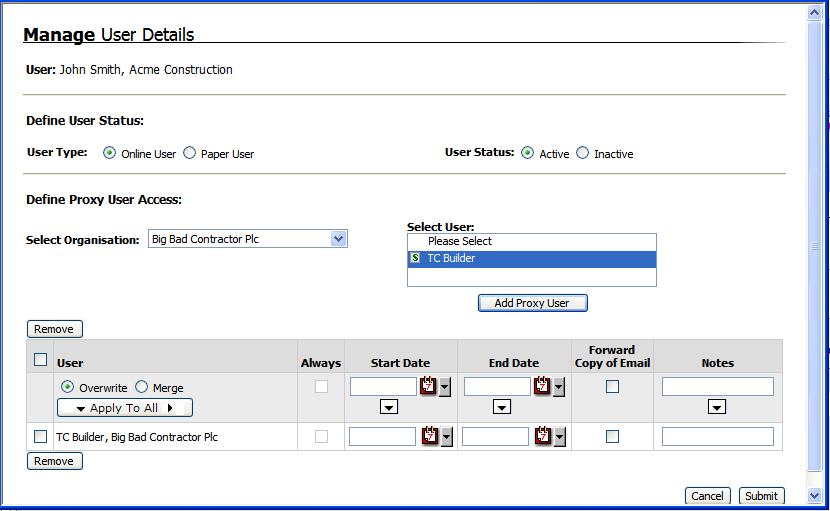Click the Start Date field in Apply To All row
830x511 pixels.
point(383,387)
